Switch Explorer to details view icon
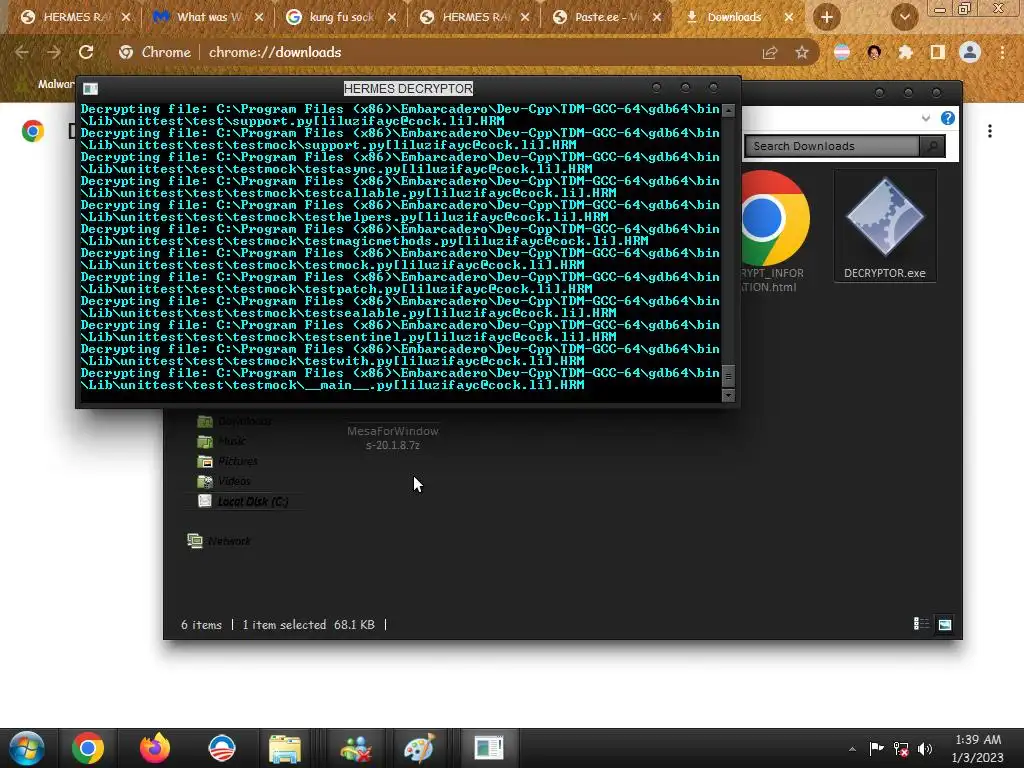 [x=921, y=624]
